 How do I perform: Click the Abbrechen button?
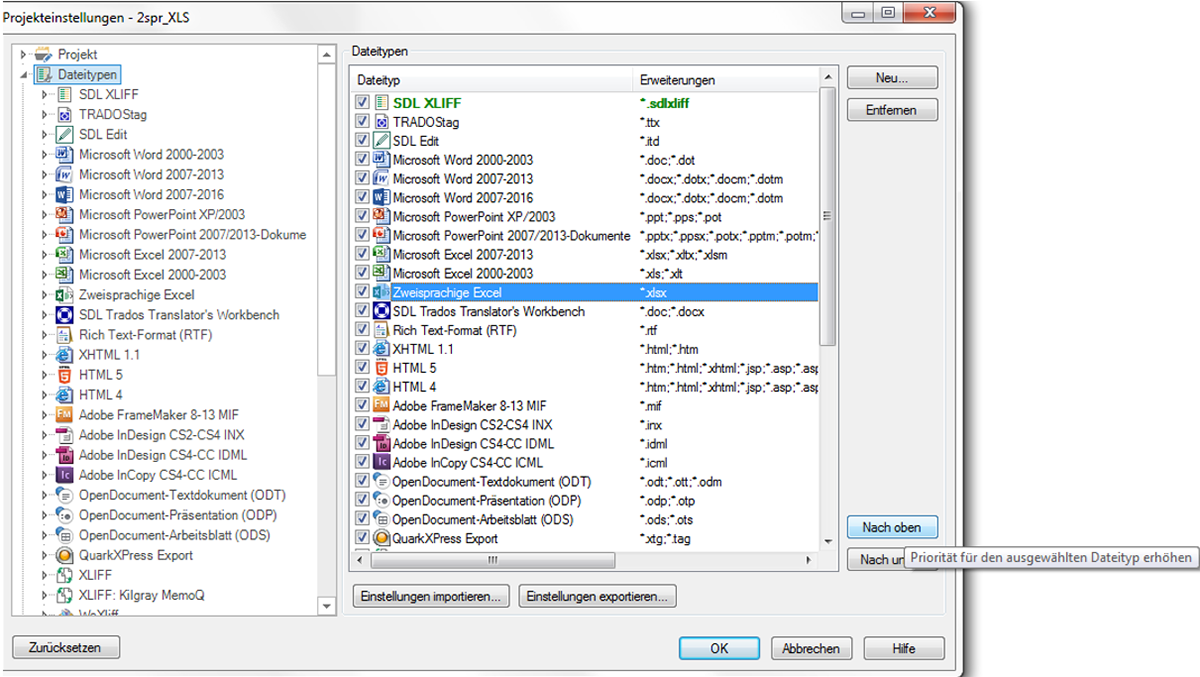coord(811,648)
